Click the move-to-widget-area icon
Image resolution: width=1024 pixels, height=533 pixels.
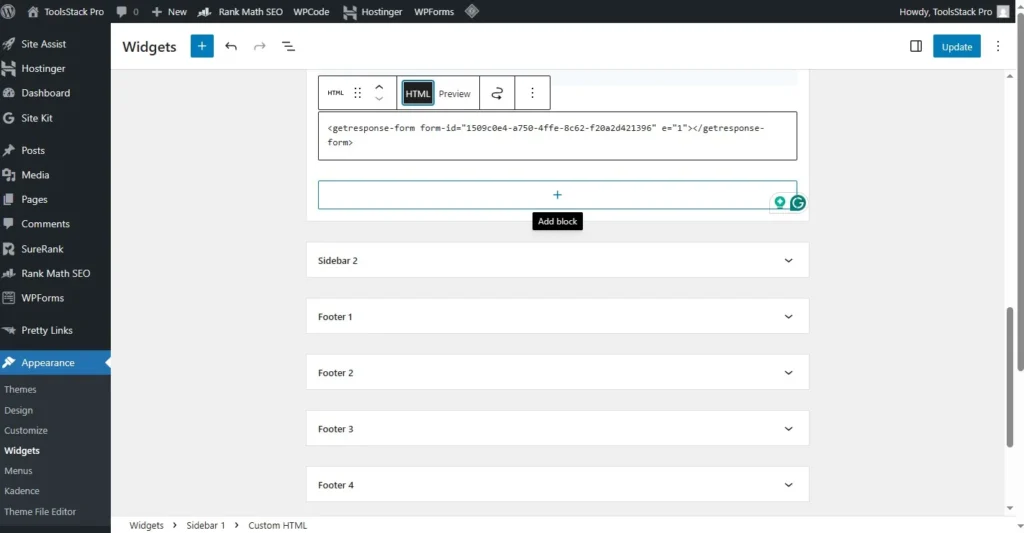coord(497,93)
